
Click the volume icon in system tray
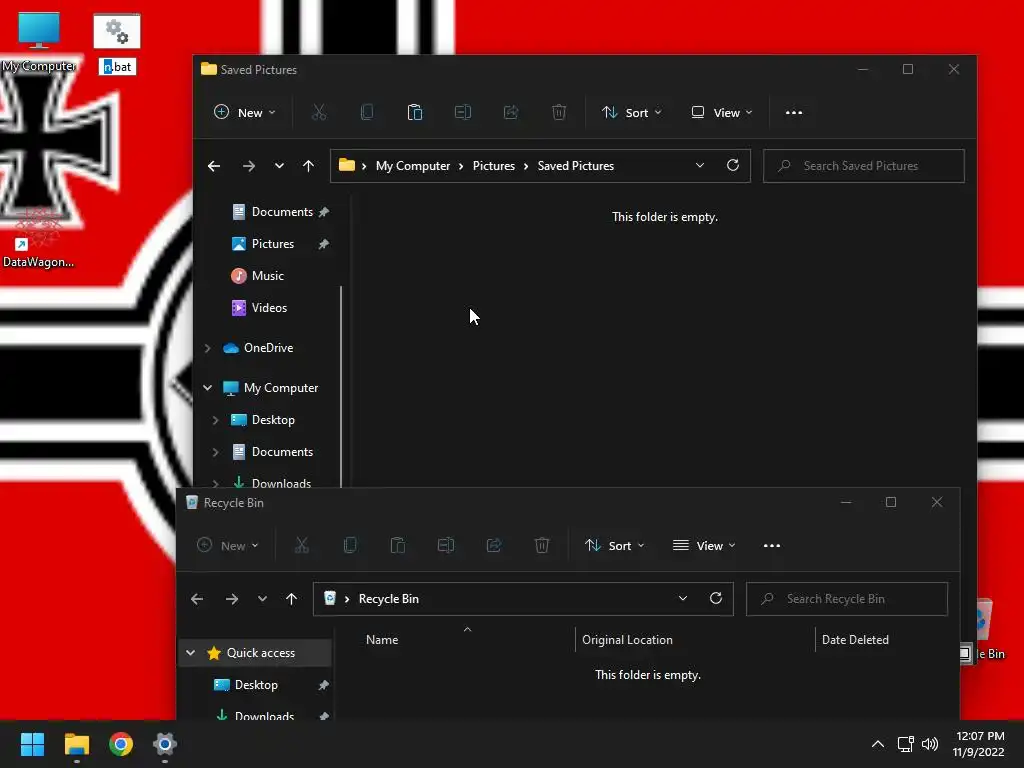pyautogui.click(x=929, y=744)
